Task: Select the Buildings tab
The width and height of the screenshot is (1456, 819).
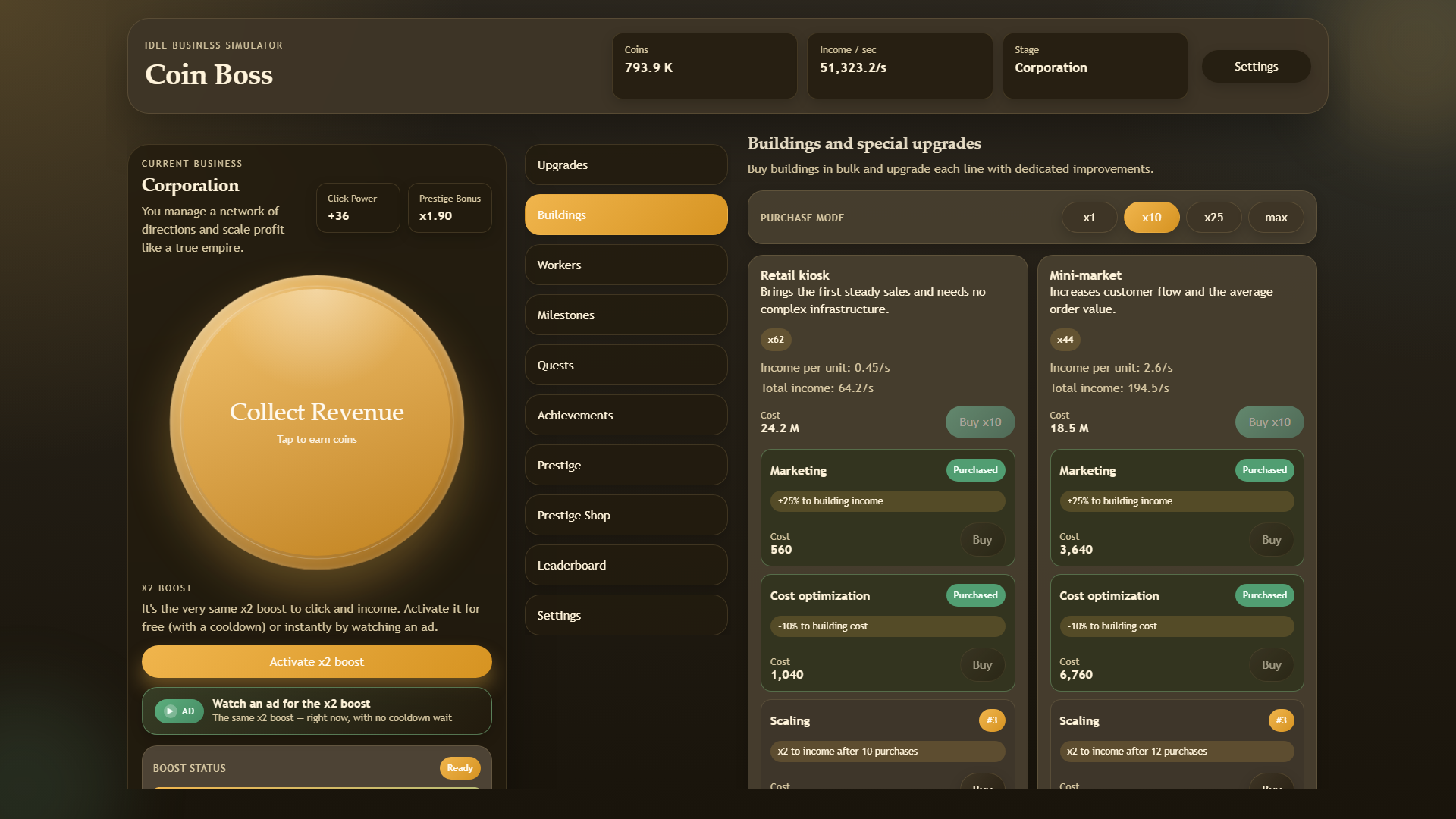Action: (x=626, y=215)
